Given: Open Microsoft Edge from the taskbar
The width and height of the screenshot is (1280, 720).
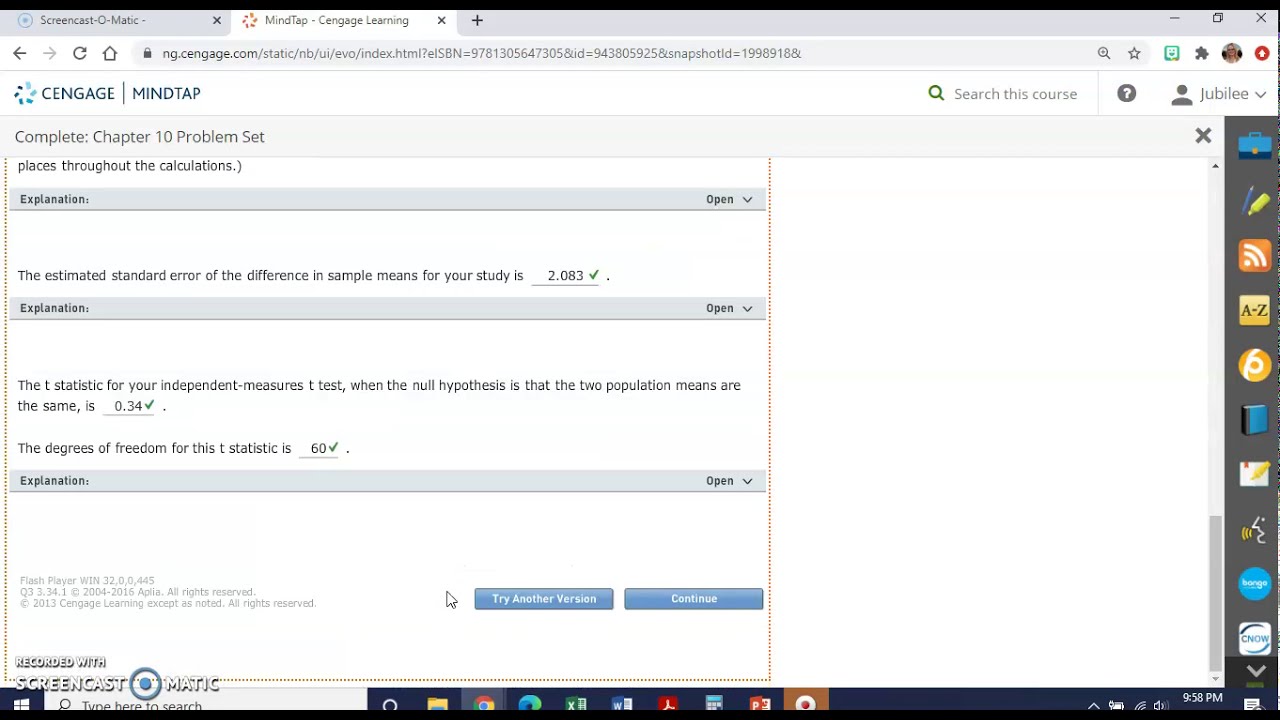Looking at the screenshot, I should pos(530,705).
